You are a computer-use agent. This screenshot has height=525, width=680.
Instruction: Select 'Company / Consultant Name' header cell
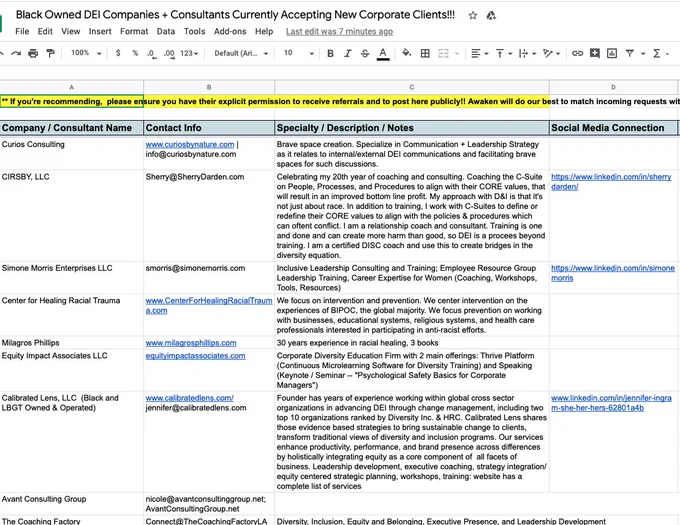tap(72, 128)
